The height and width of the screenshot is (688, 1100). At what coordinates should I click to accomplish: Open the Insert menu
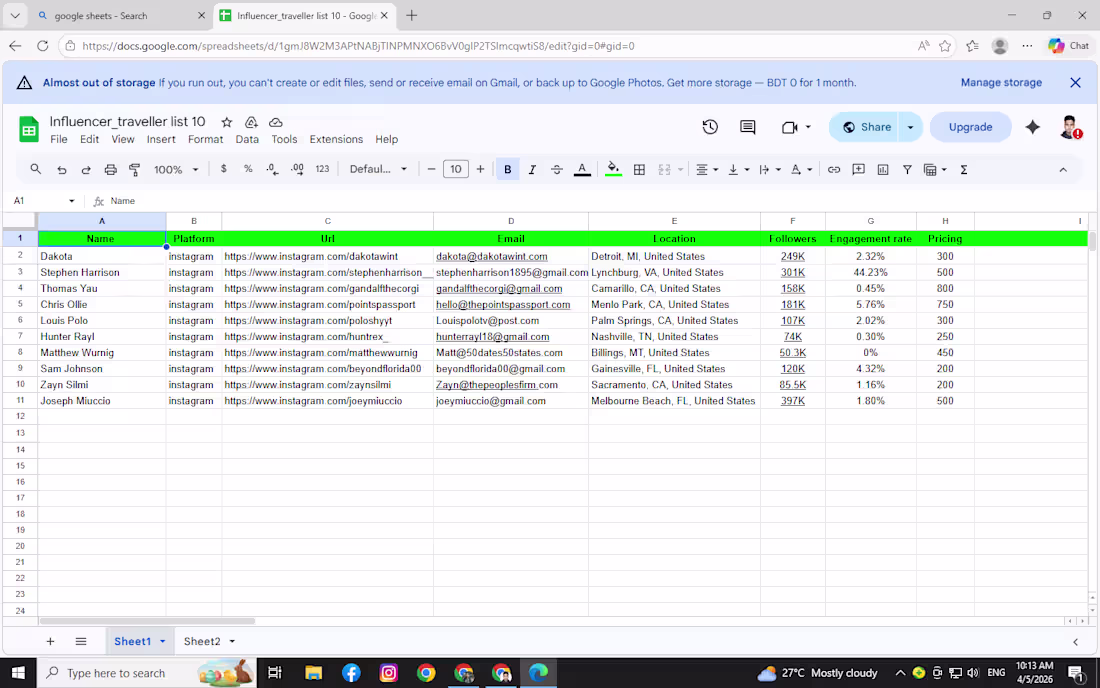point(161,139)
